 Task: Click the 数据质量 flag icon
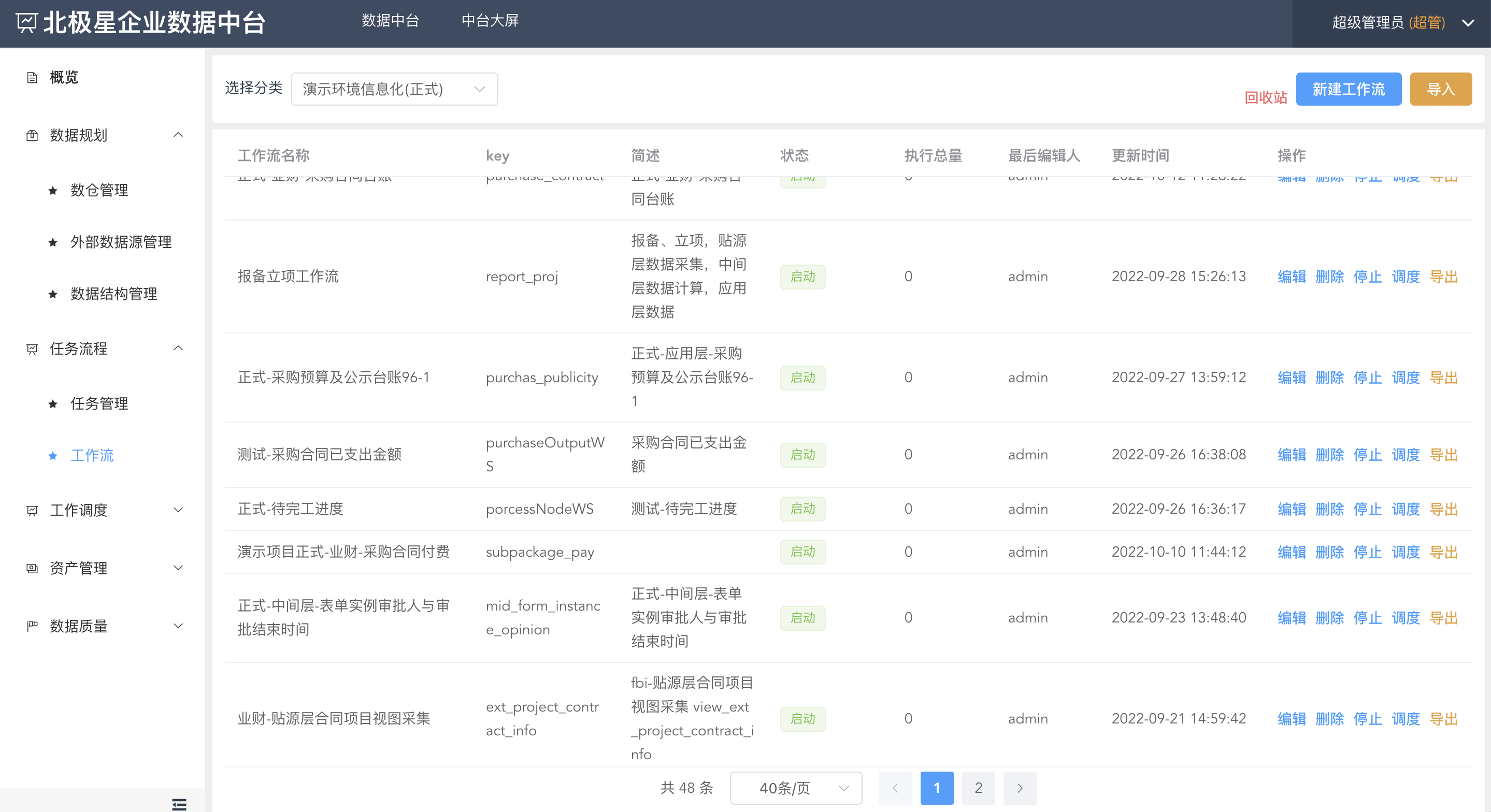(33, 626)
